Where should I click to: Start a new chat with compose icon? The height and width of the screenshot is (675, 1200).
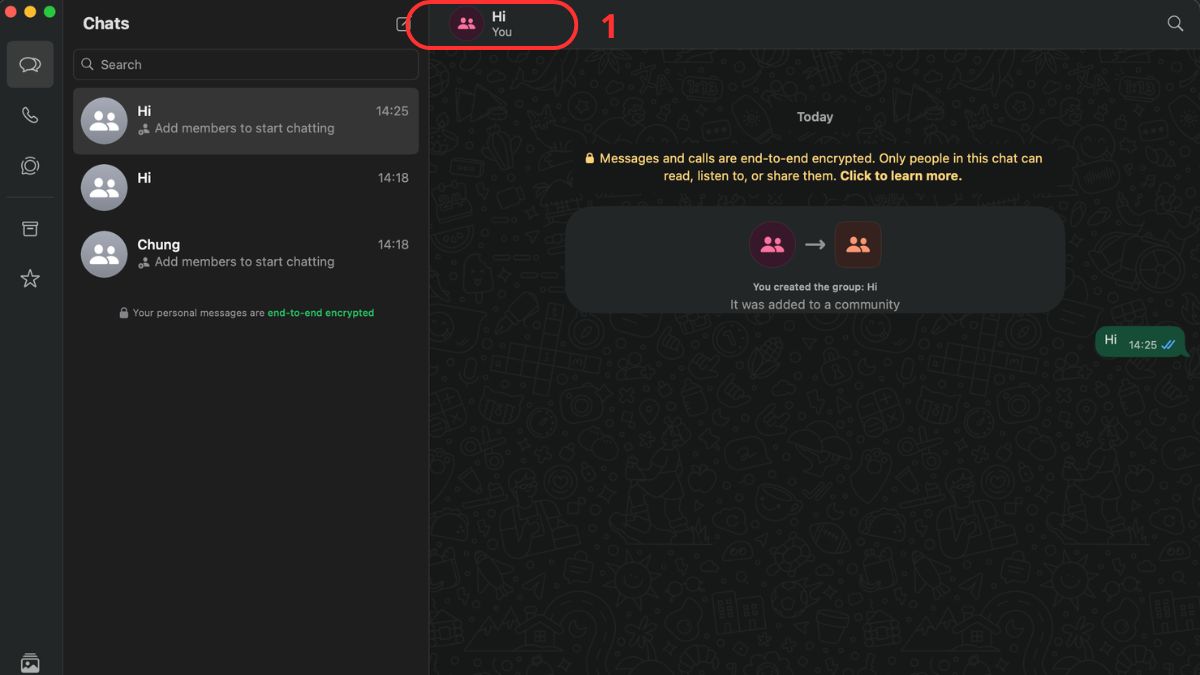tap(403, 24)
